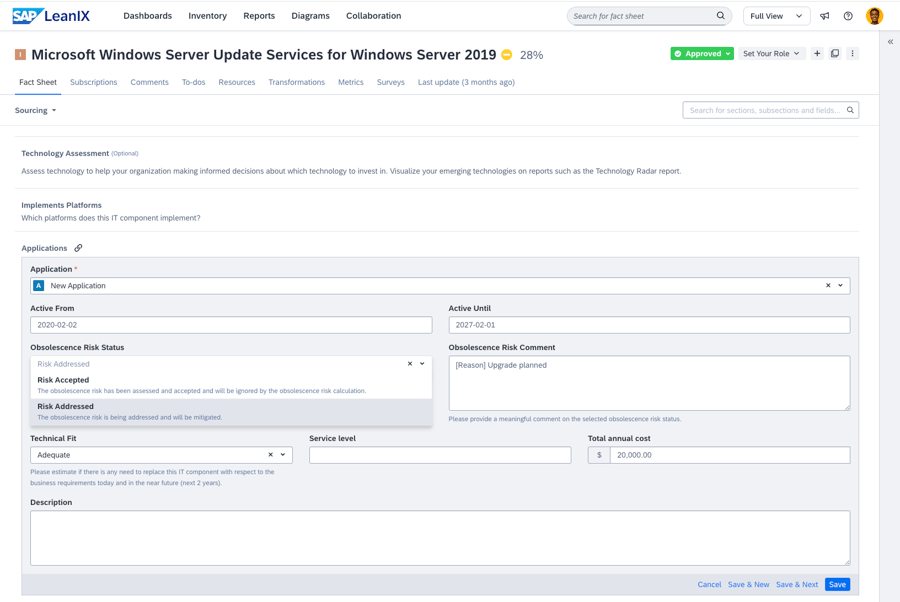This screenshot has height=602, width=900.
Task: Click the link icon beside Applications
Action: [x=78, y=248]
